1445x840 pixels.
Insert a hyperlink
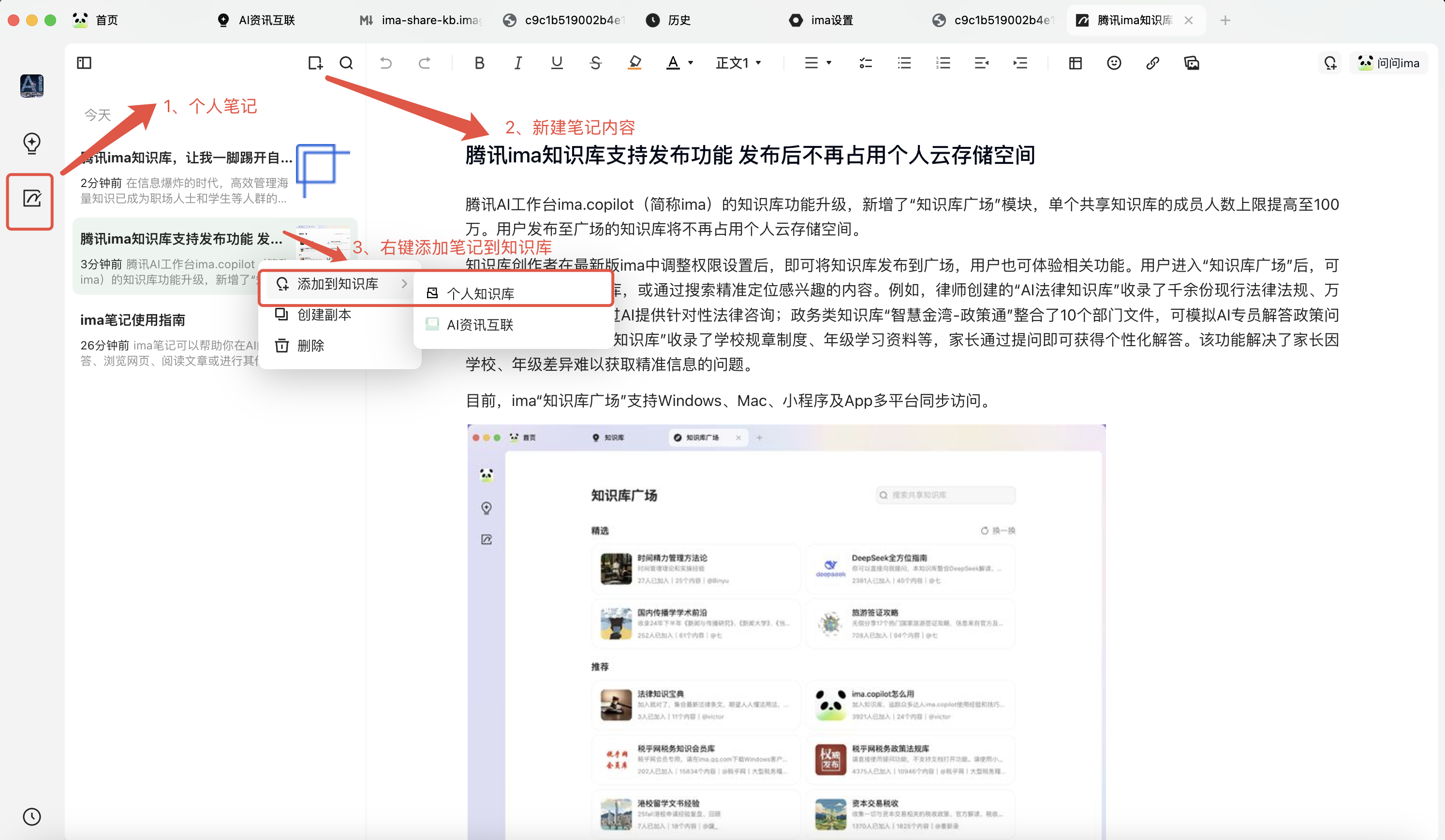coord(1152,63)
